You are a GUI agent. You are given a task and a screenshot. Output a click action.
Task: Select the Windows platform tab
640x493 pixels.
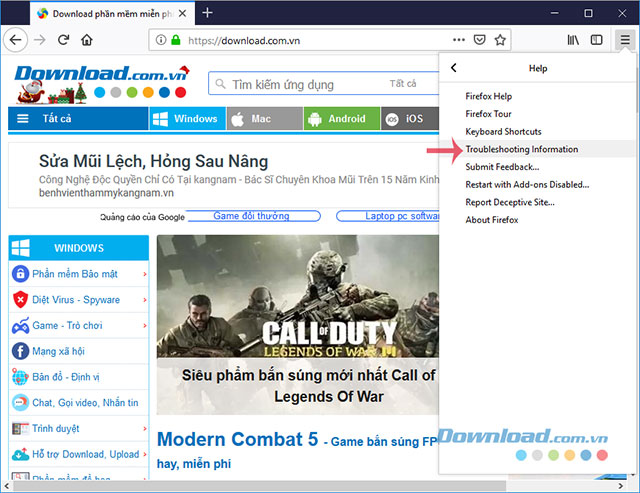(x=187, y=118)
